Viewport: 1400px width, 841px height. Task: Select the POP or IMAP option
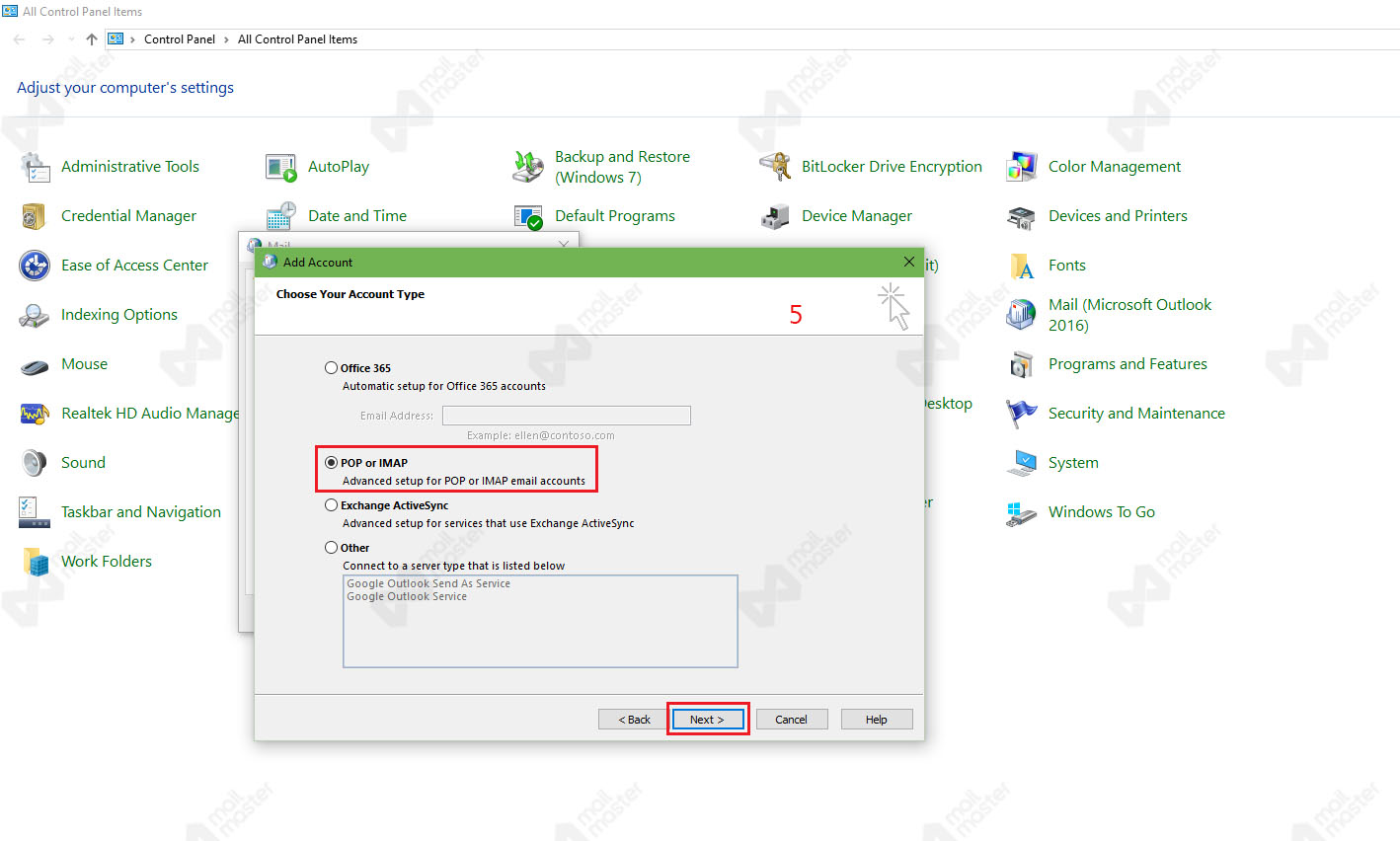332,463
